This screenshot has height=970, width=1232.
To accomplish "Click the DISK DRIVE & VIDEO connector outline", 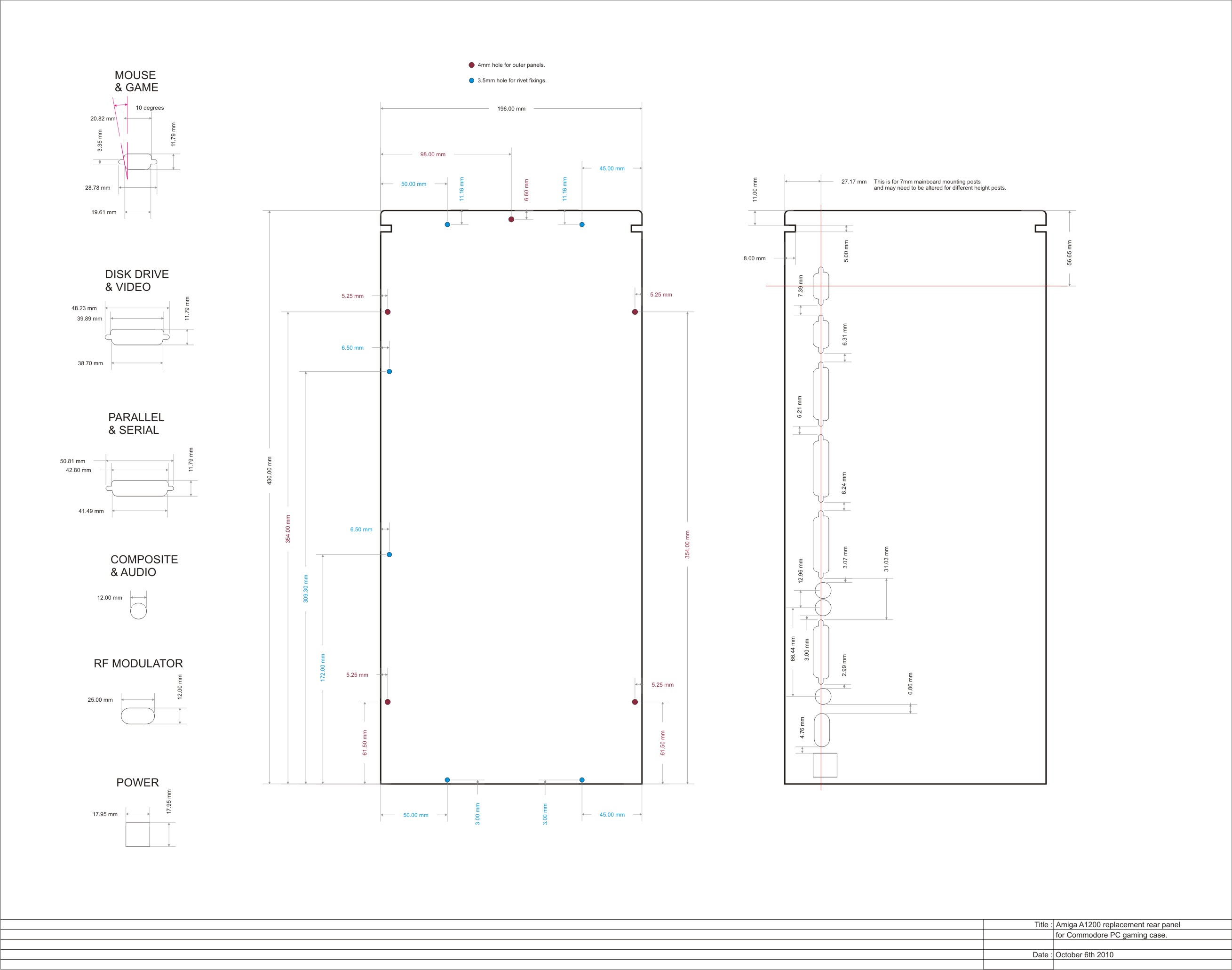I will click(137, 337).
